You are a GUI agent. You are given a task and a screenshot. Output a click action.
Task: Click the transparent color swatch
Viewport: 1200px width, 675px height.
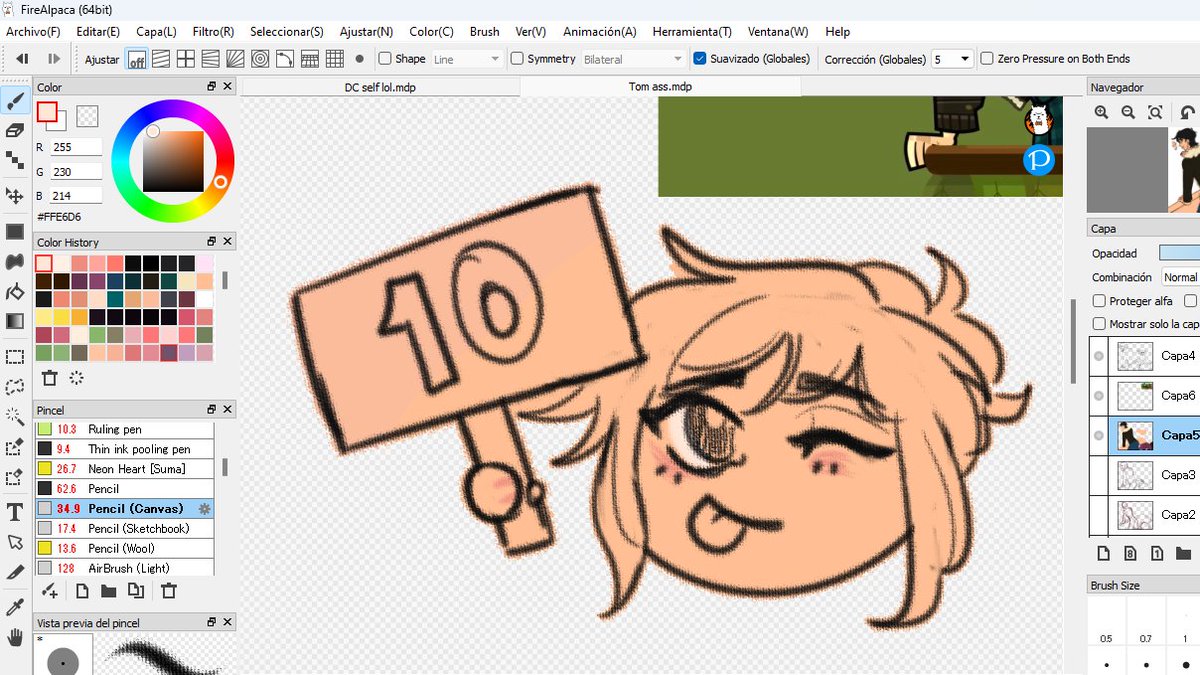click(87, 117)
